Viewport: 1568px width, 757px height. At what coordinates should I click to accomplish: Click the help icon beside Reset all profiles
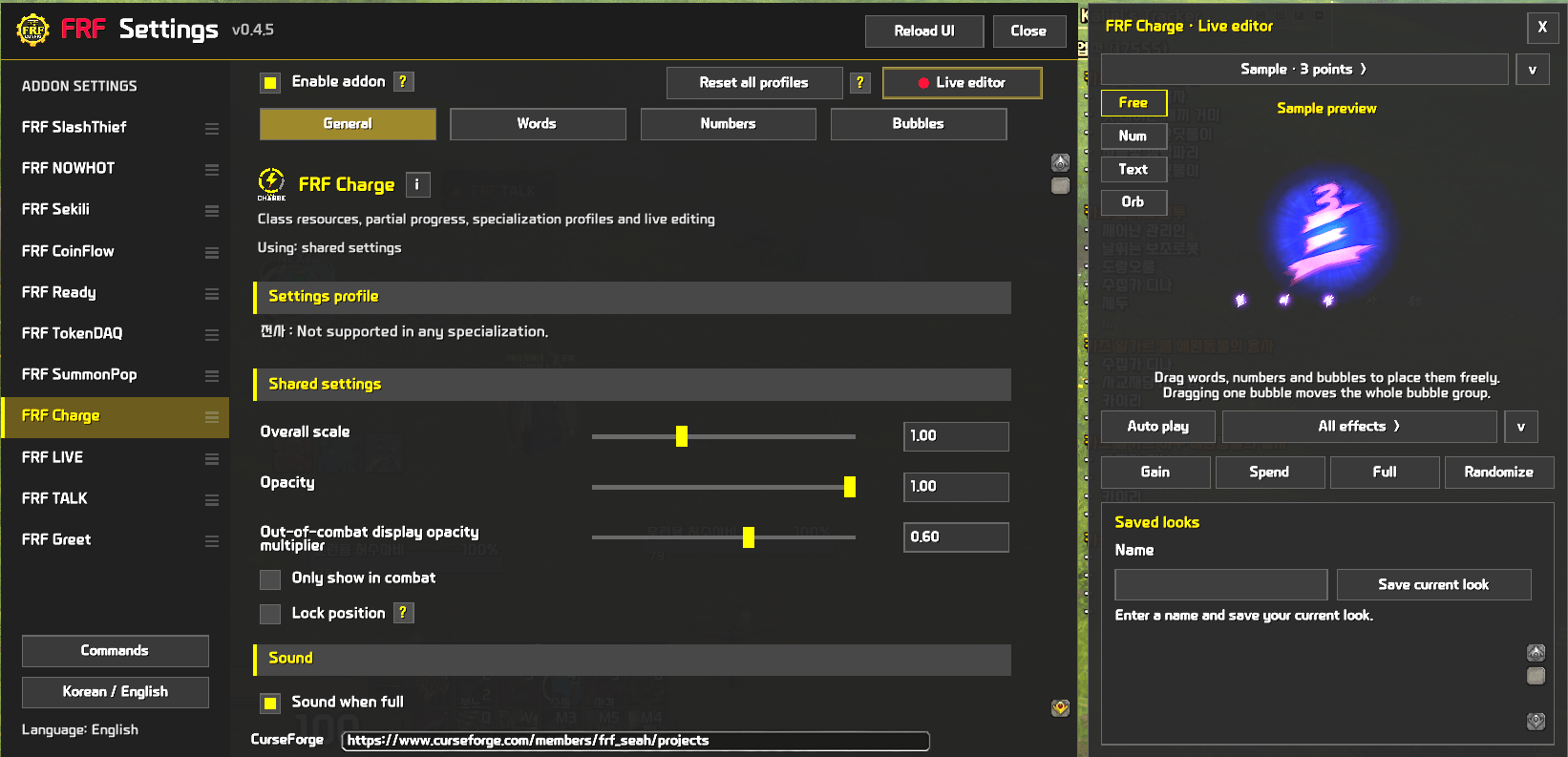(x=860, y=83)
